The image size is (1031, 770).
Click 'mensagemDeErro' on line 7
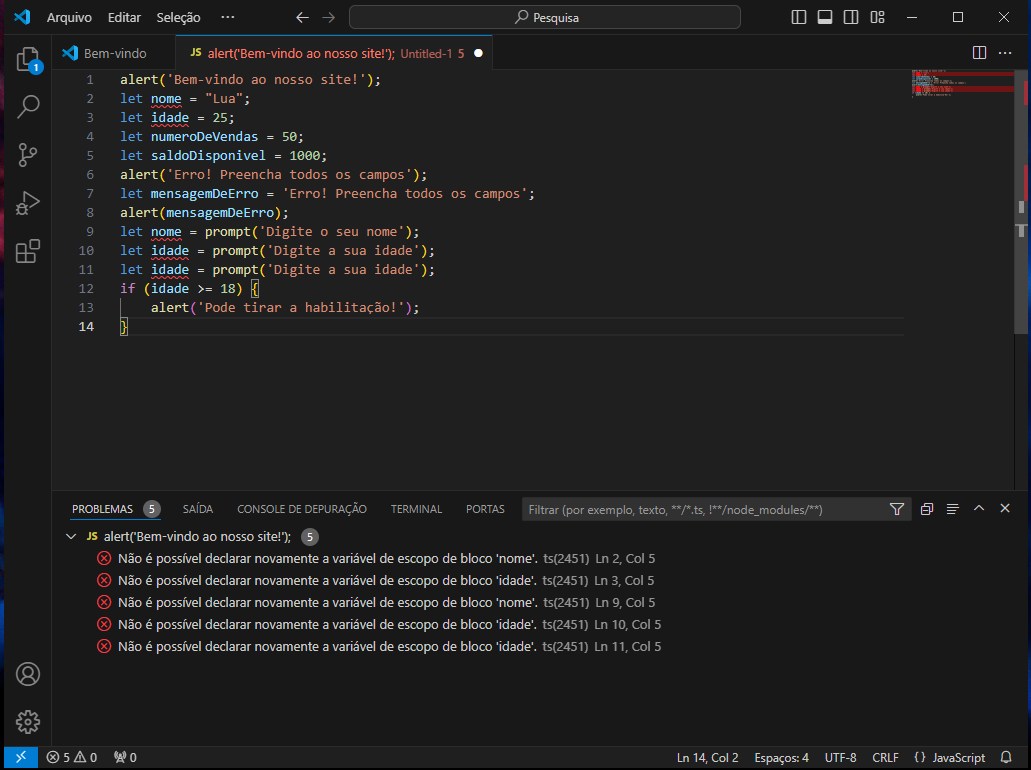pyautogui.click(x=204, y=194)
